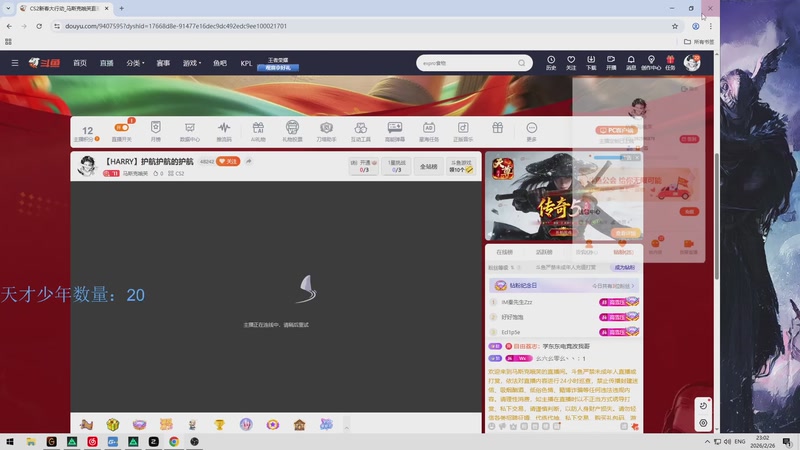Open the 任务 gift task icon
The width and height of the screenshot is (800, 450).
coord(670,63)
